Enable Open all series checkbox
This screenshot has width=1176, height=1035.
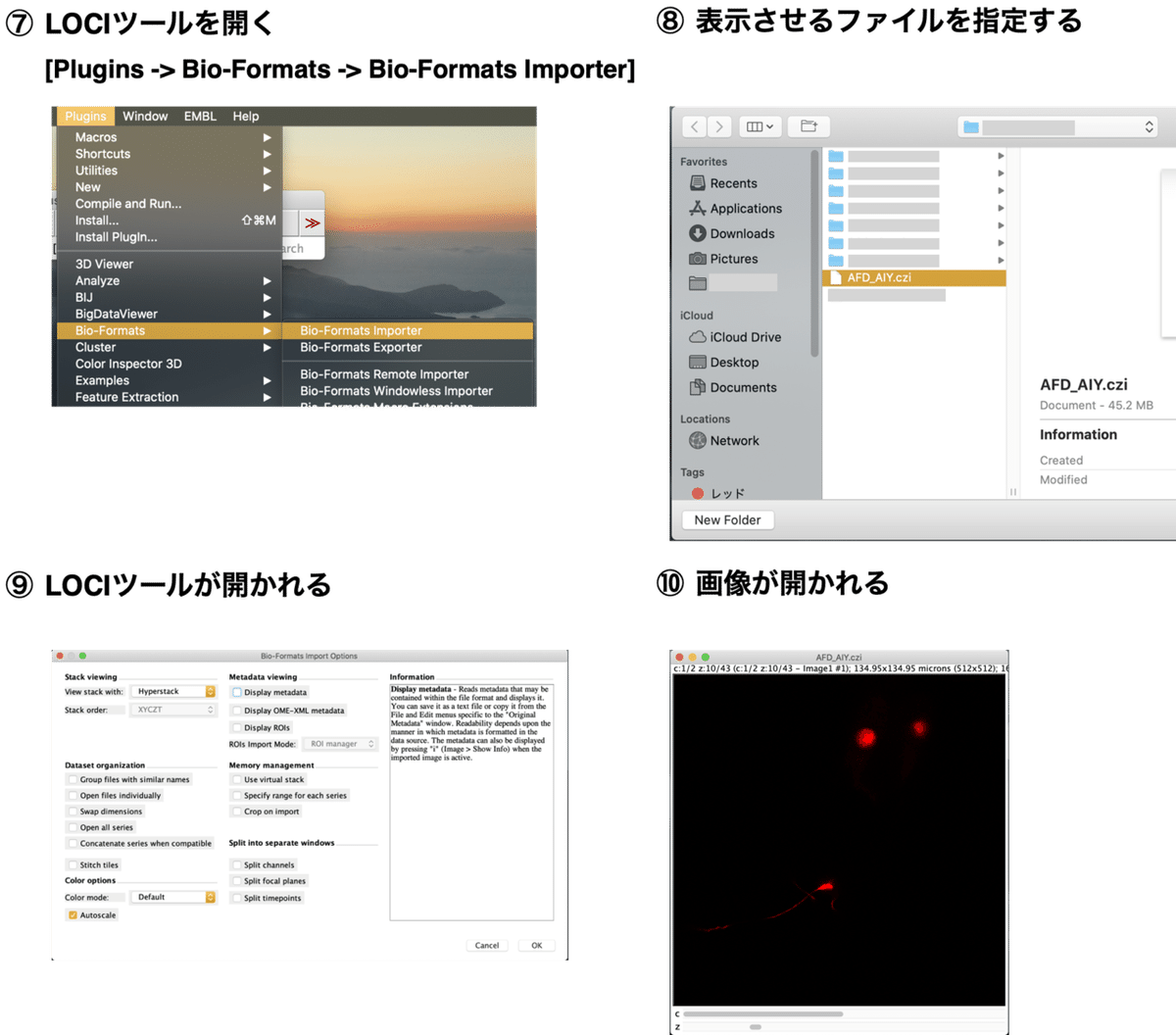(73, 827)
